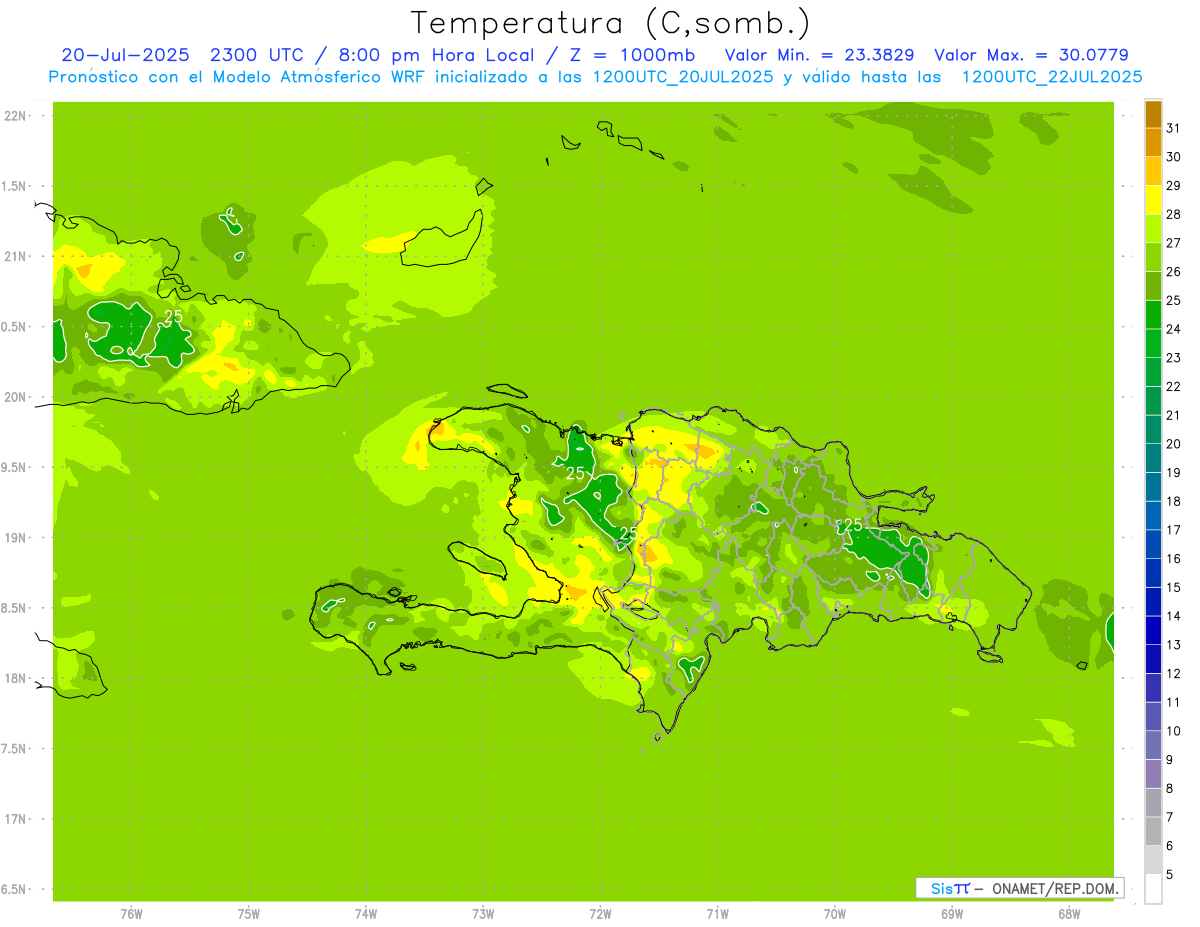Select the green legend swatch between 24 and 25
Image resolution: width=1200 pixels, height=927 pixels.
pos(1153,315)
